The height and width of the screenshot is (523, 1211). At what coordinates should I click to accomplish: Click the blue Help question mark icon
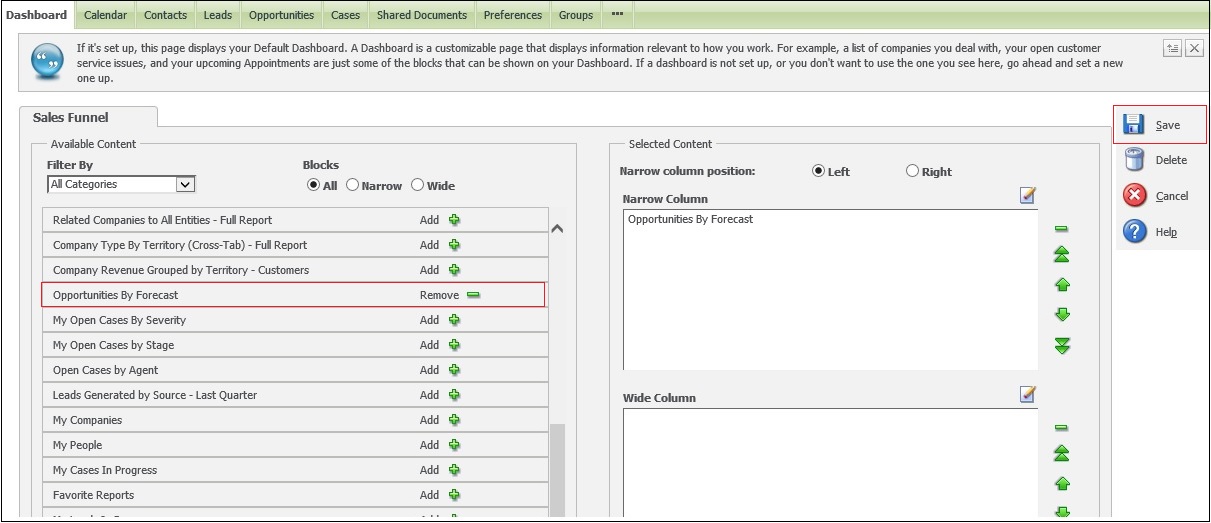[1134, 232]
